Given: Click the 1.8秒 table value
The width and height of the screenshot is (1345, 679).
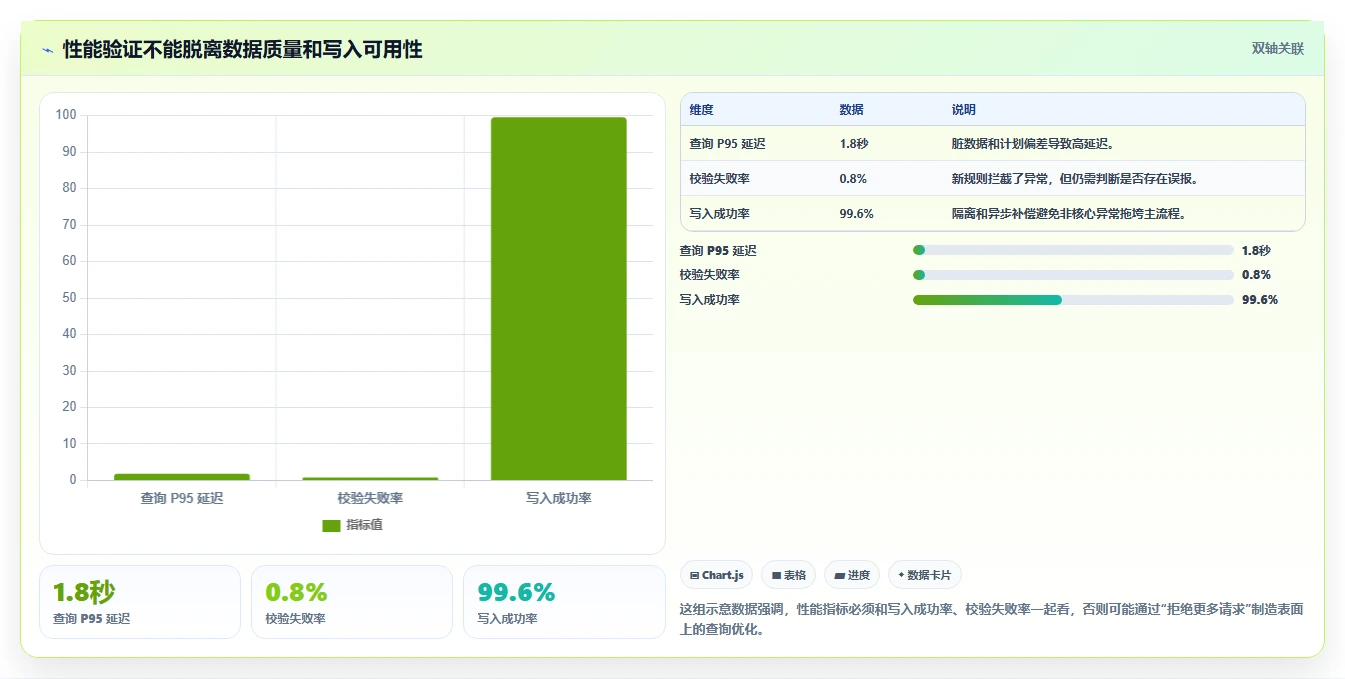Looking at the screenshot, I should coord(854,144).
